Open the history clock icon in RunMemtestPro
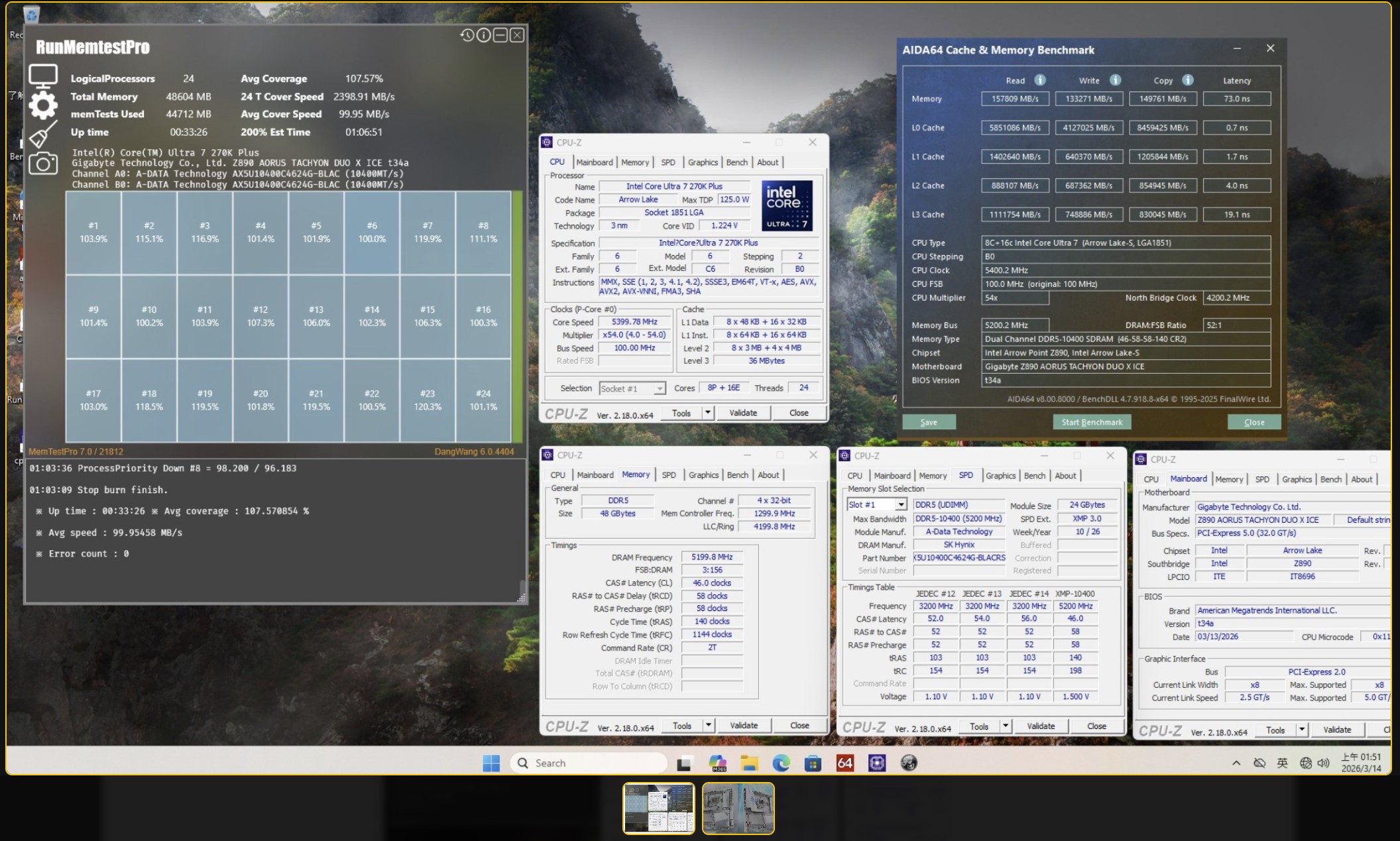This screenshot has height=841, width=1400. (467, 35)
